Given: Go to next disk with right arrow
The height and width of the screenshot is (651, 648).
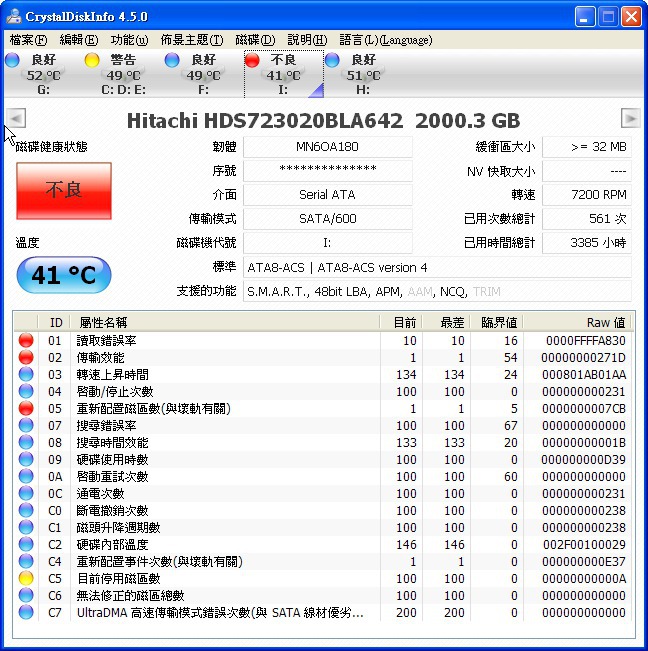Looking at the screenshot, I should pos(631,118).
